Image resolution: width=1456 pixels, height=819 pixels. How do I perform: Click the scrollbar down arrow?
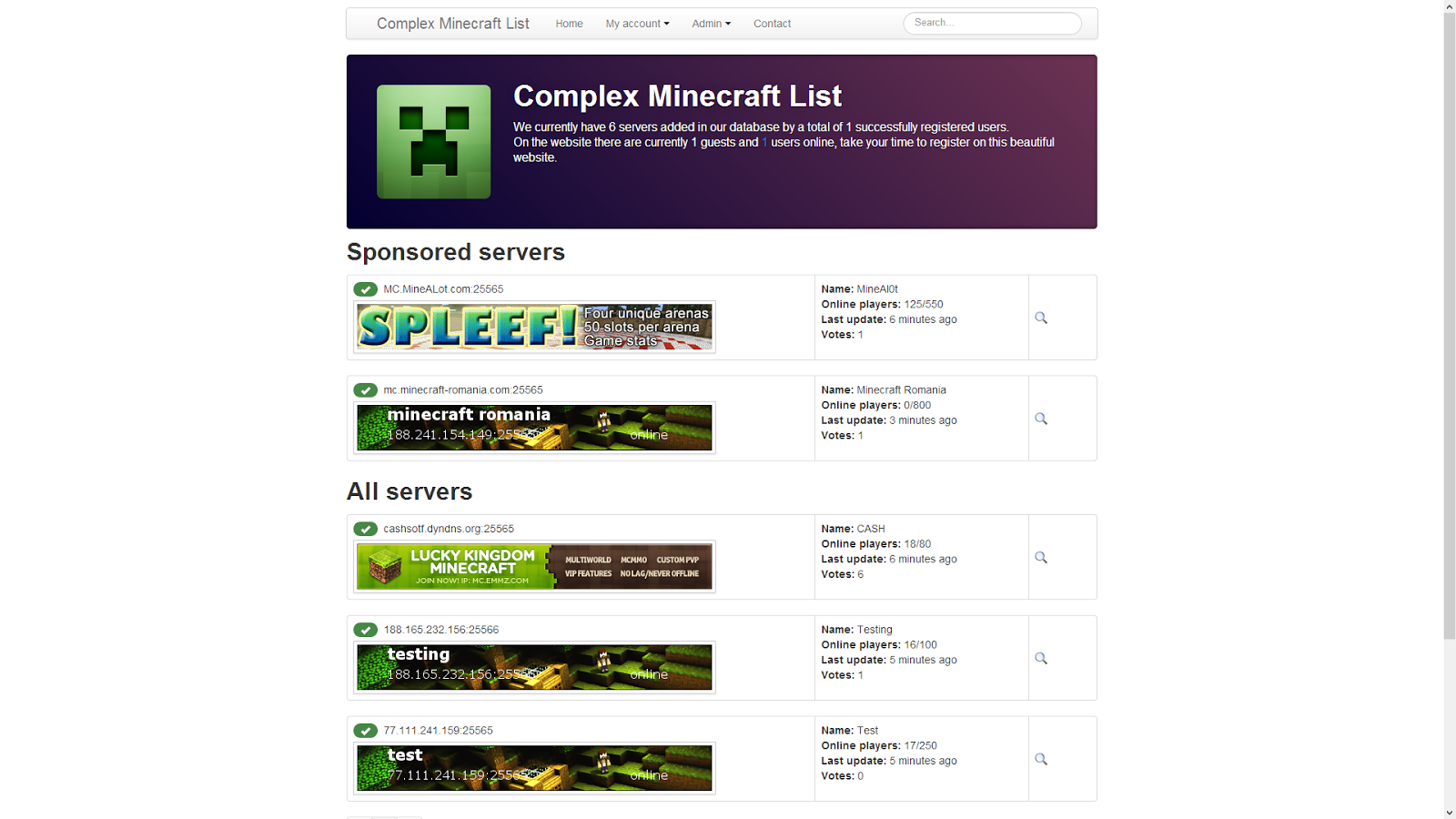click(1450, 812)
